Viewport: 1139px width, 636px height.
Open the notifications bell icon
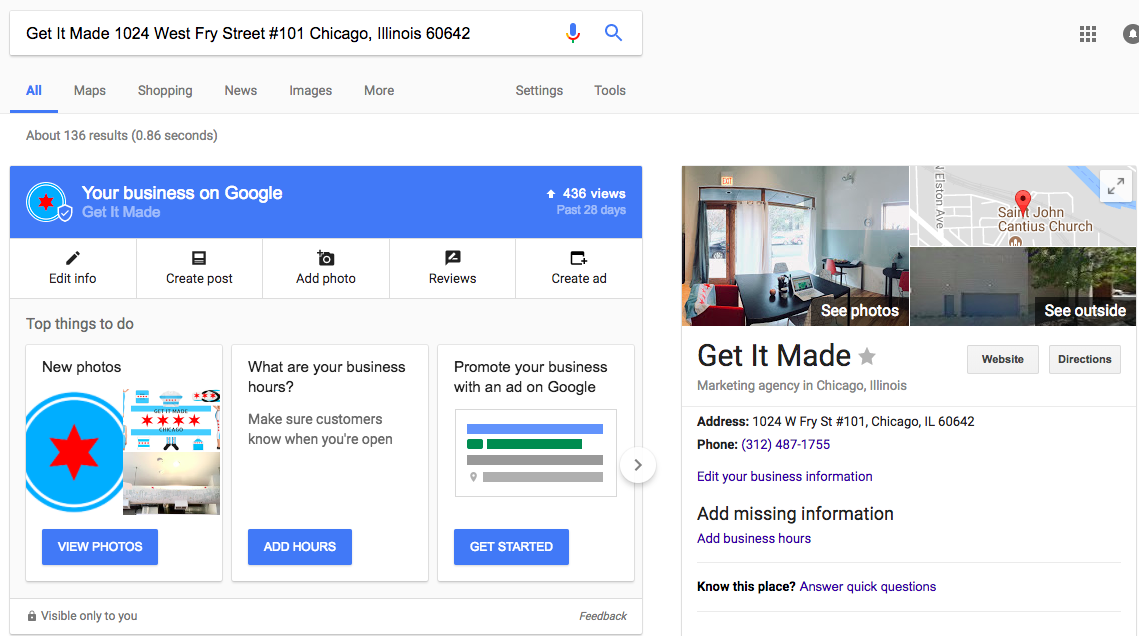tap(1131, 34)
